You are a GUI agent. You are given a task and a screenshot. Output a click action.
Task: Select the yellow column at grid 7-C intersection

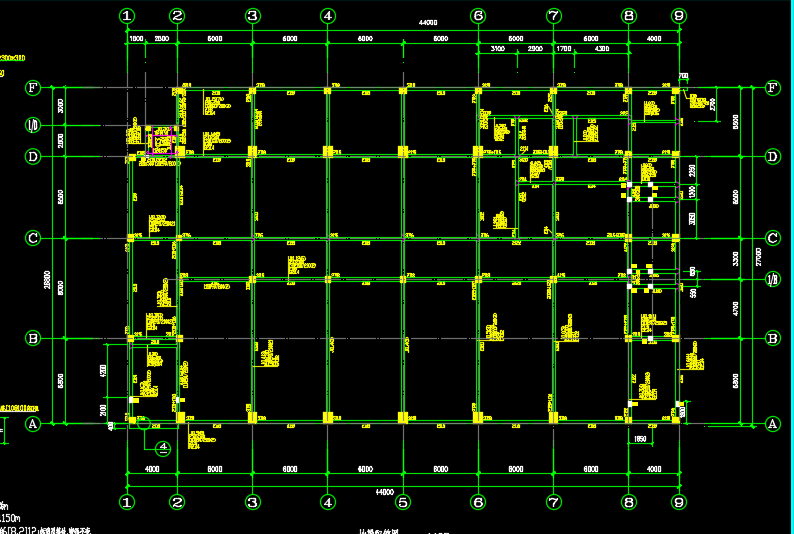pyautogui.click(x=553, y=237)
